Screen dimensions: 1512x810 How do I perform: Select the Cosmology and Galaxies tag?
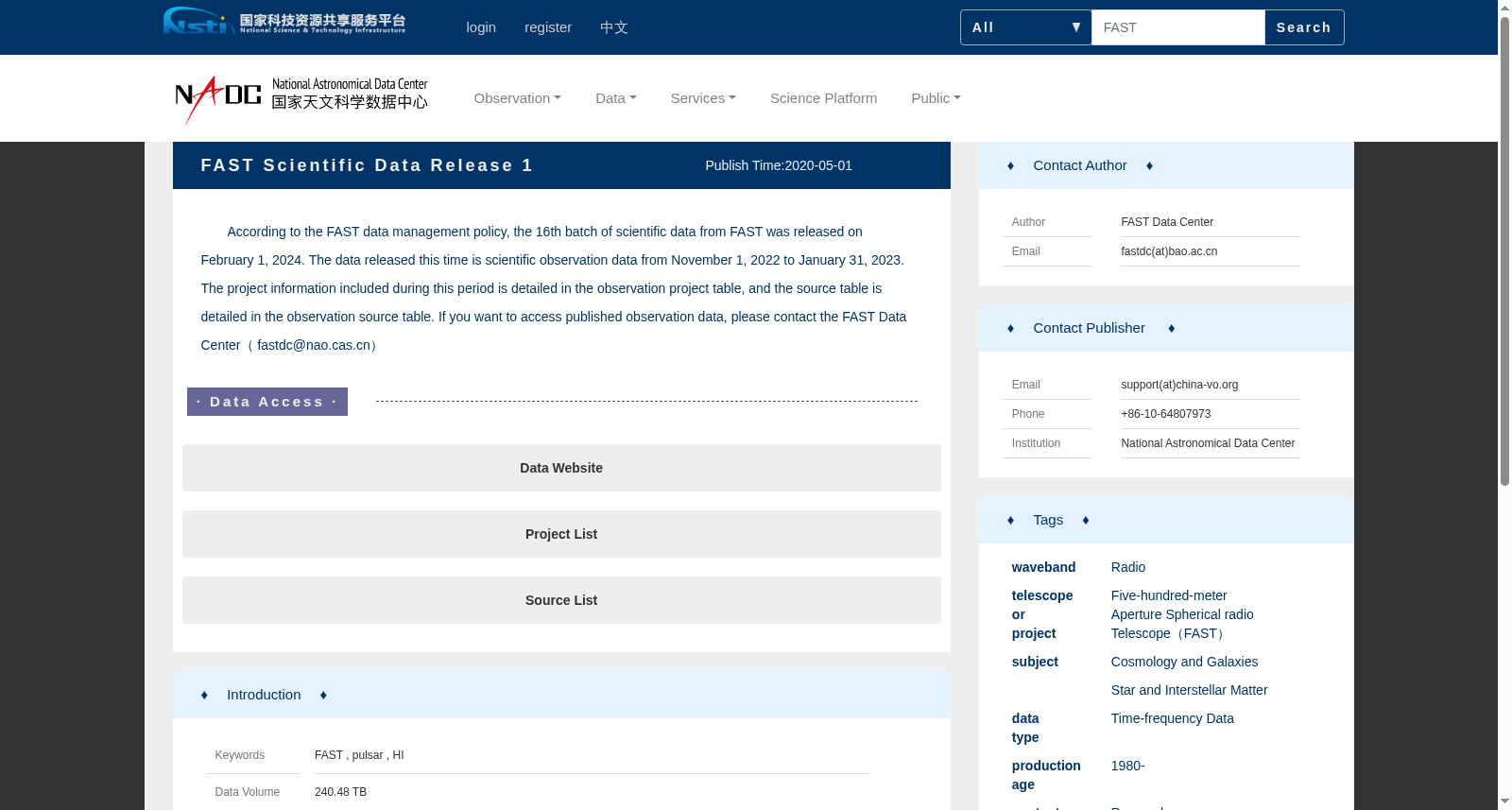click(x=1185, y=662)
